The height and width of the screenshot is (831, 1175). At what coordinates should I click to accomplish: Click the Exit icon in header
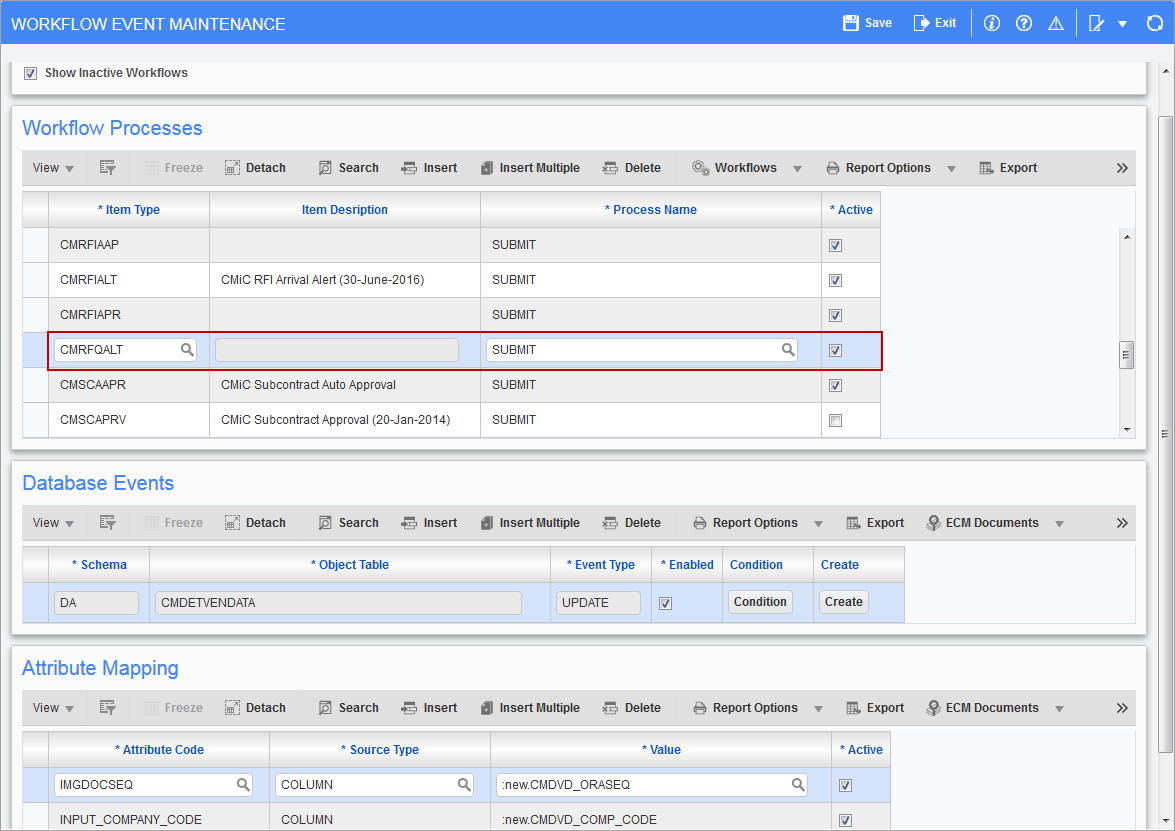921,23
